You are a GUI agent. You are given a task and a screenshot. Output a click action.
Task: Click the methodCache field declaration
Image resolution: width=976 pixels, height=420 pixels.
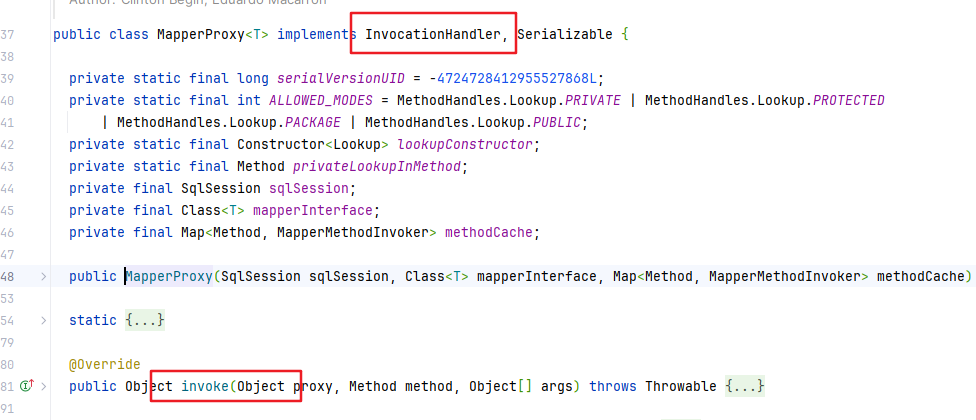[489, 233]
